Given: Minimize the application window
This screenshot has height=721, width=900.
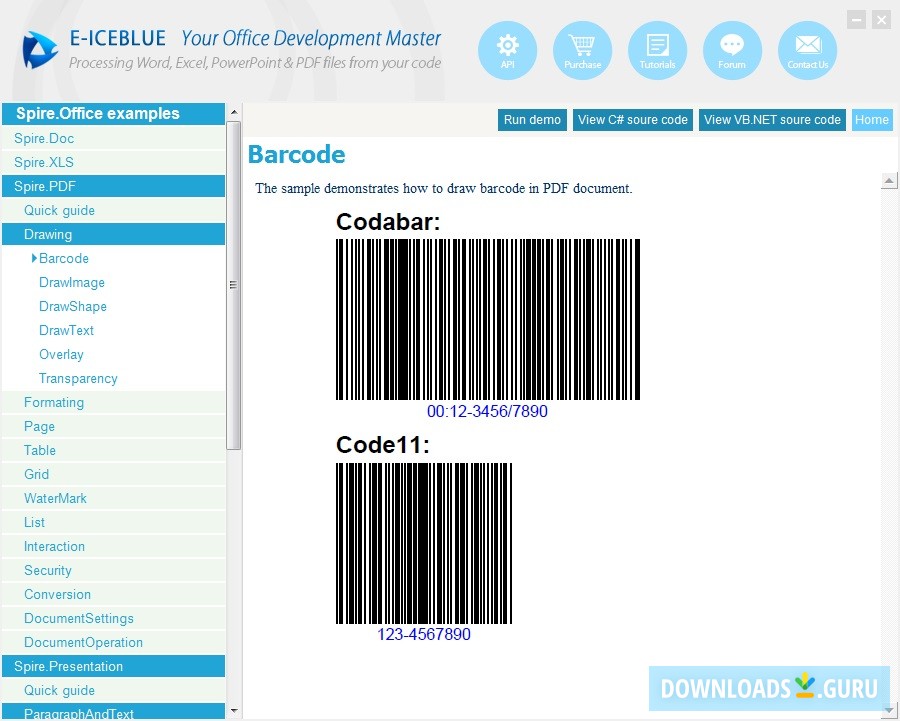Looking at the screenshot, I should [856, 20].
